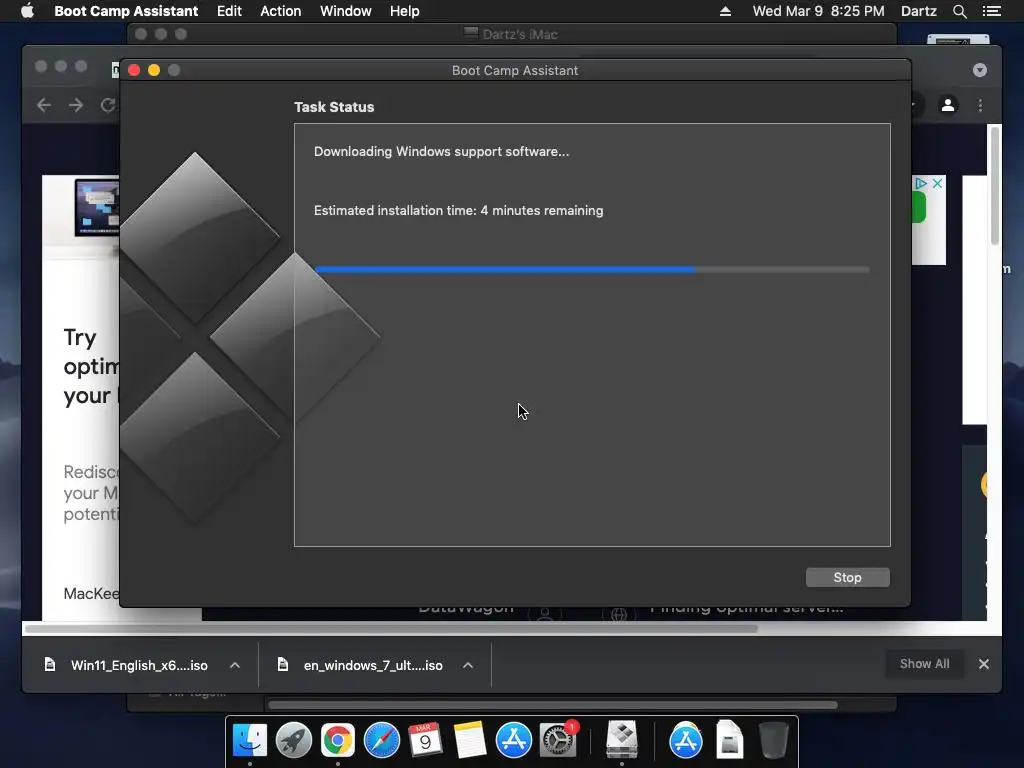This screenshot has width=1024, height=768.
Task: Open Launchpad from the Dock
Action: pos(293,740)
